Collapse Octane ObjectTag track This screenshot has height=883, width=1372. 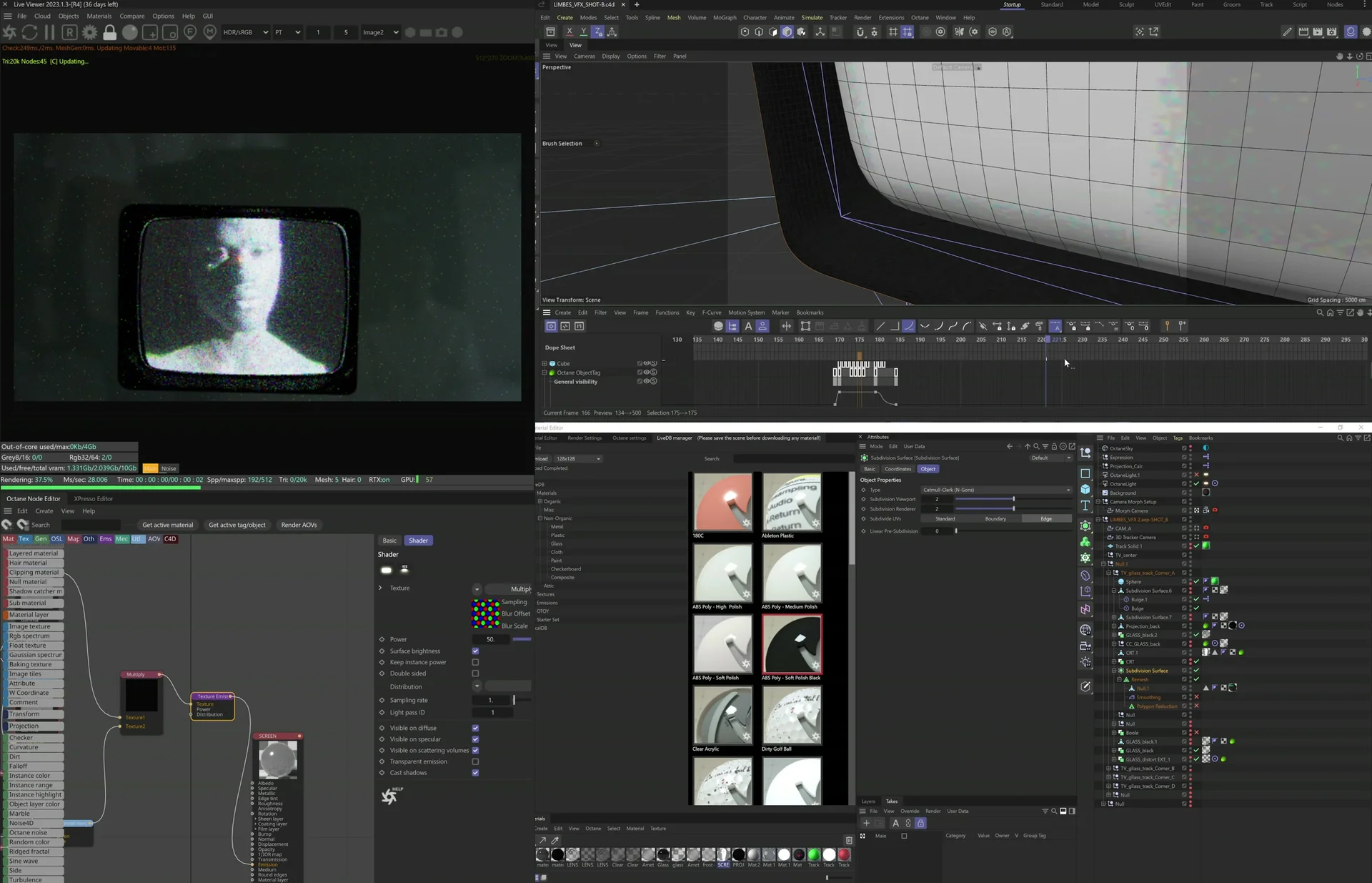pos(545,373)
